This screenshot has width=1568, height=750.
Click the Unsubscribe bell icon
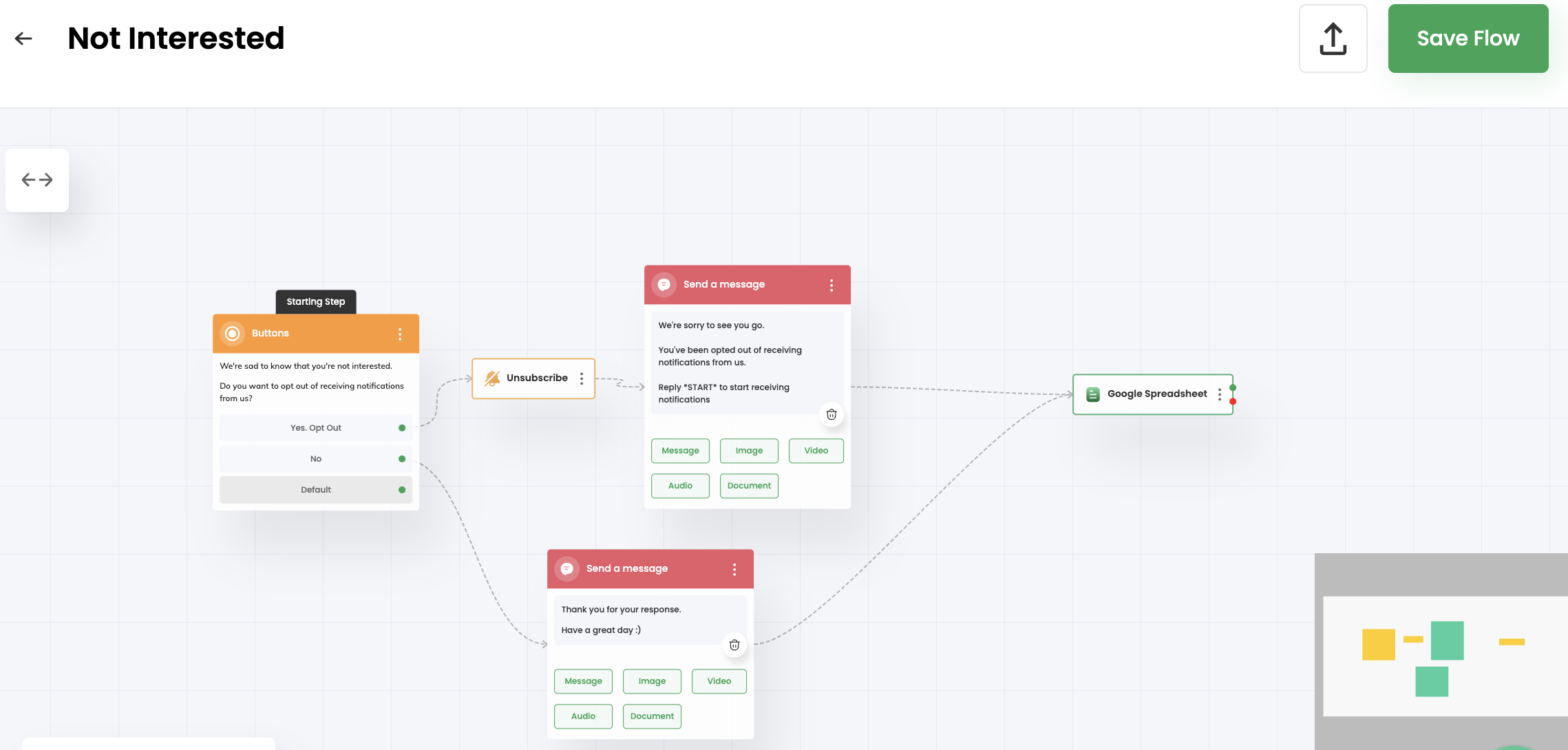coord(492,378)
